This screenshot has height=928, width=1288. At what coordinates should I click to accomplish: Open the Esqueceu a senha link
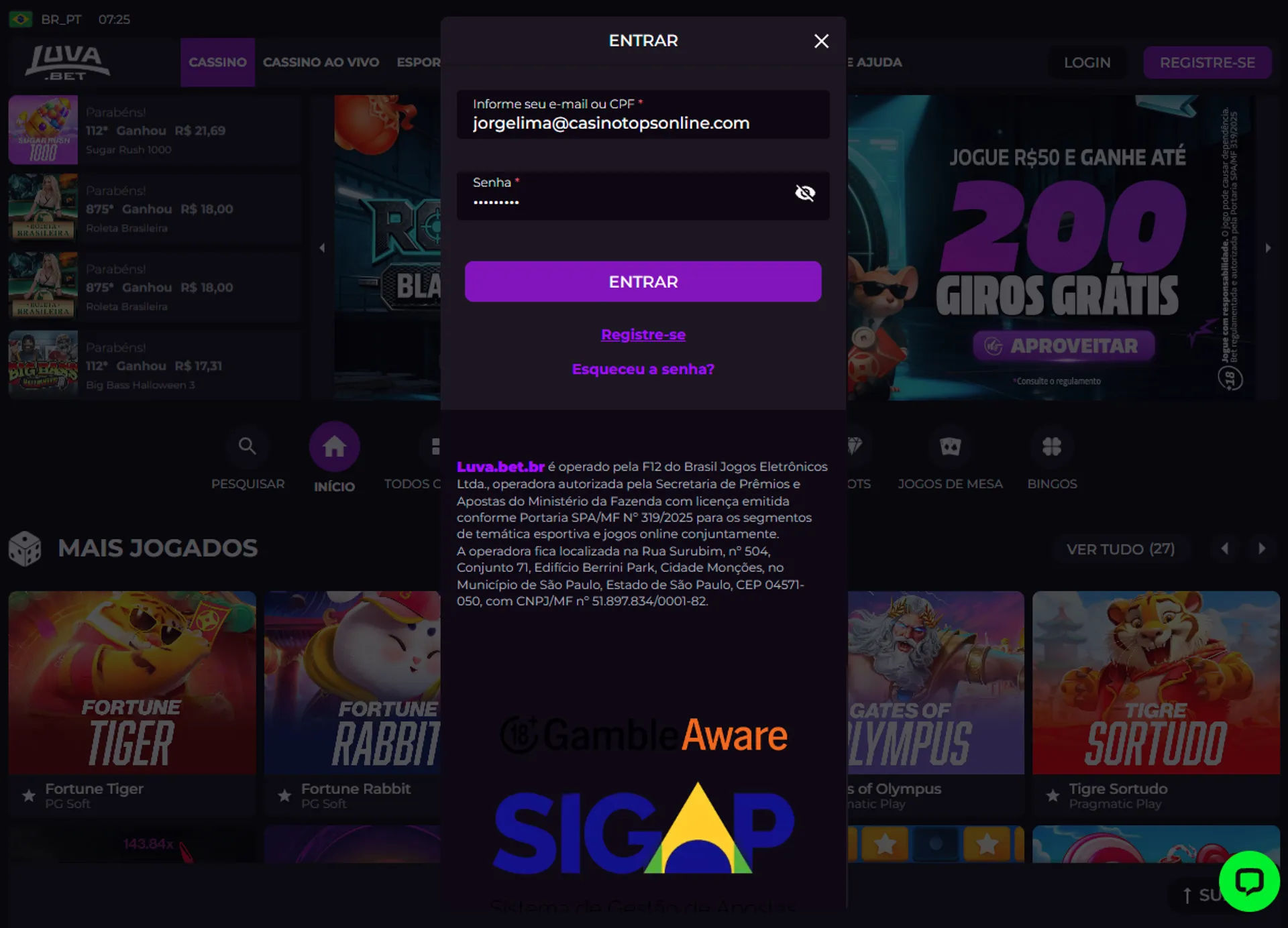pyautogui.click(x=643, y=369)
